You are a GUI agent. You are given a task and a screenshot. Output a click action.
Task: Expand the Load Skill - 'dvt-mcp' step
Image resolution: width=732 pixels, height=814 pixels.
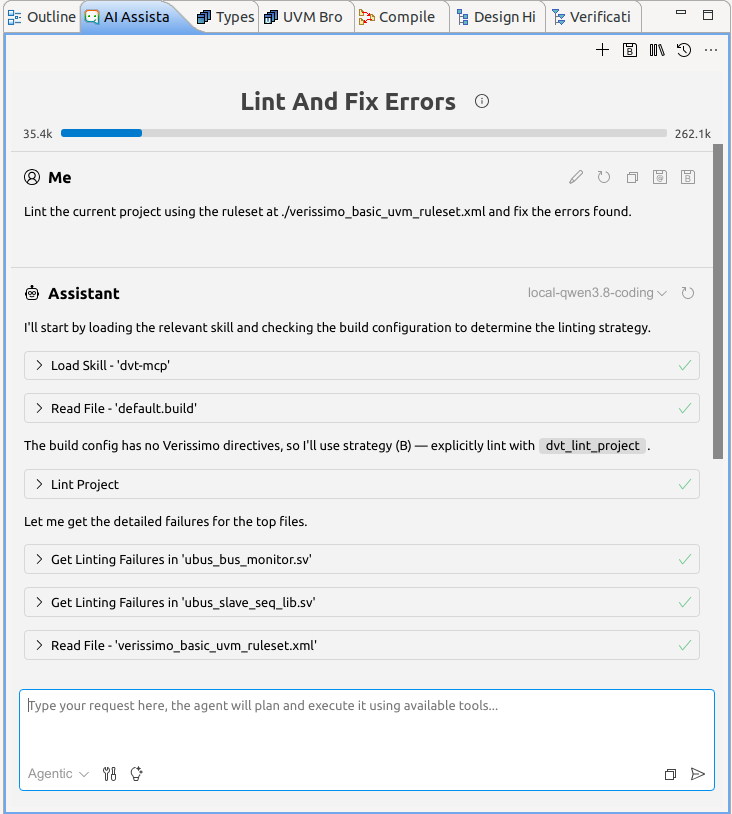[x=361, y=365]
